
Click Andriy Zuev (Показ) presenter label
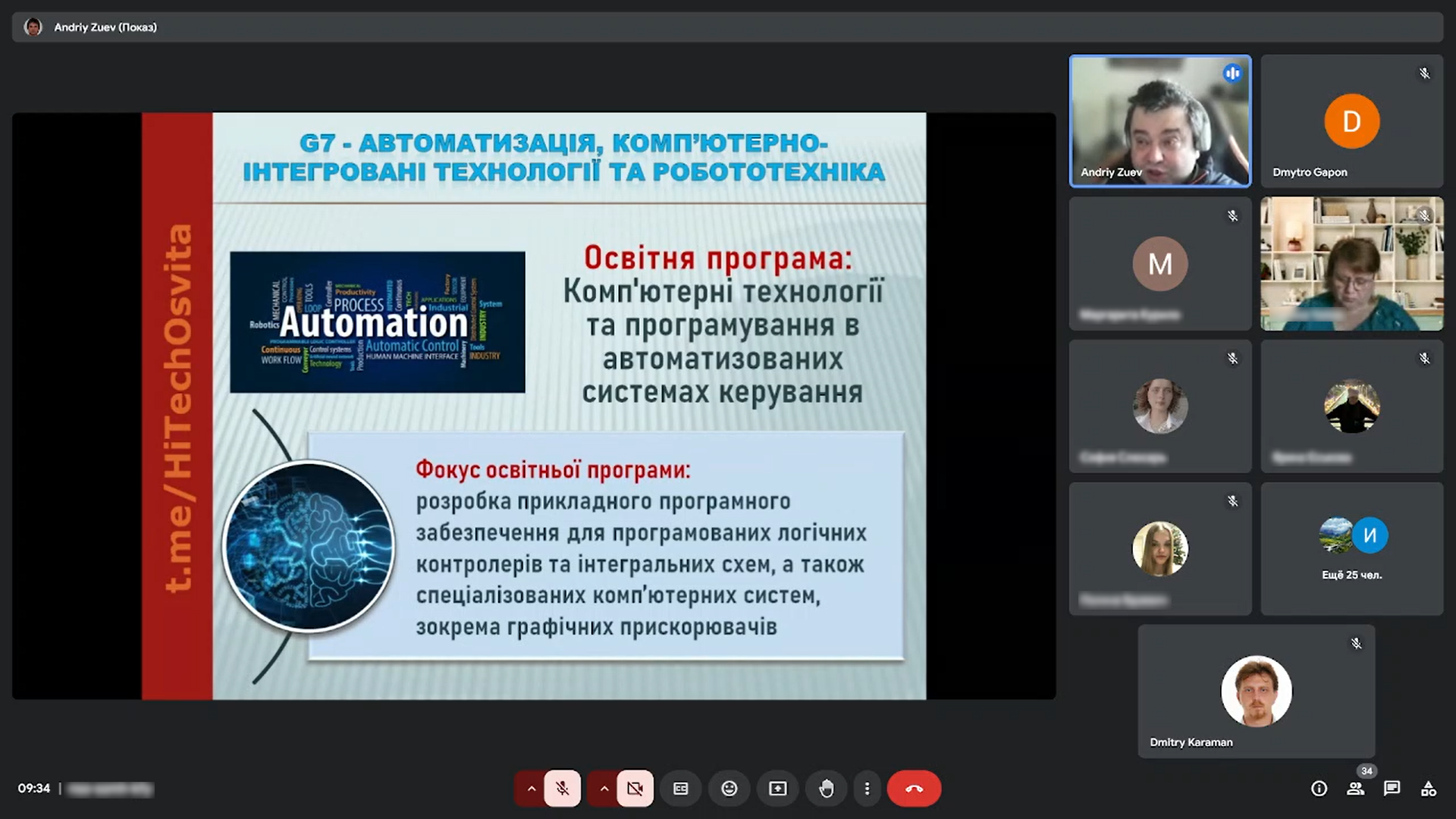[x=105, y=27]
